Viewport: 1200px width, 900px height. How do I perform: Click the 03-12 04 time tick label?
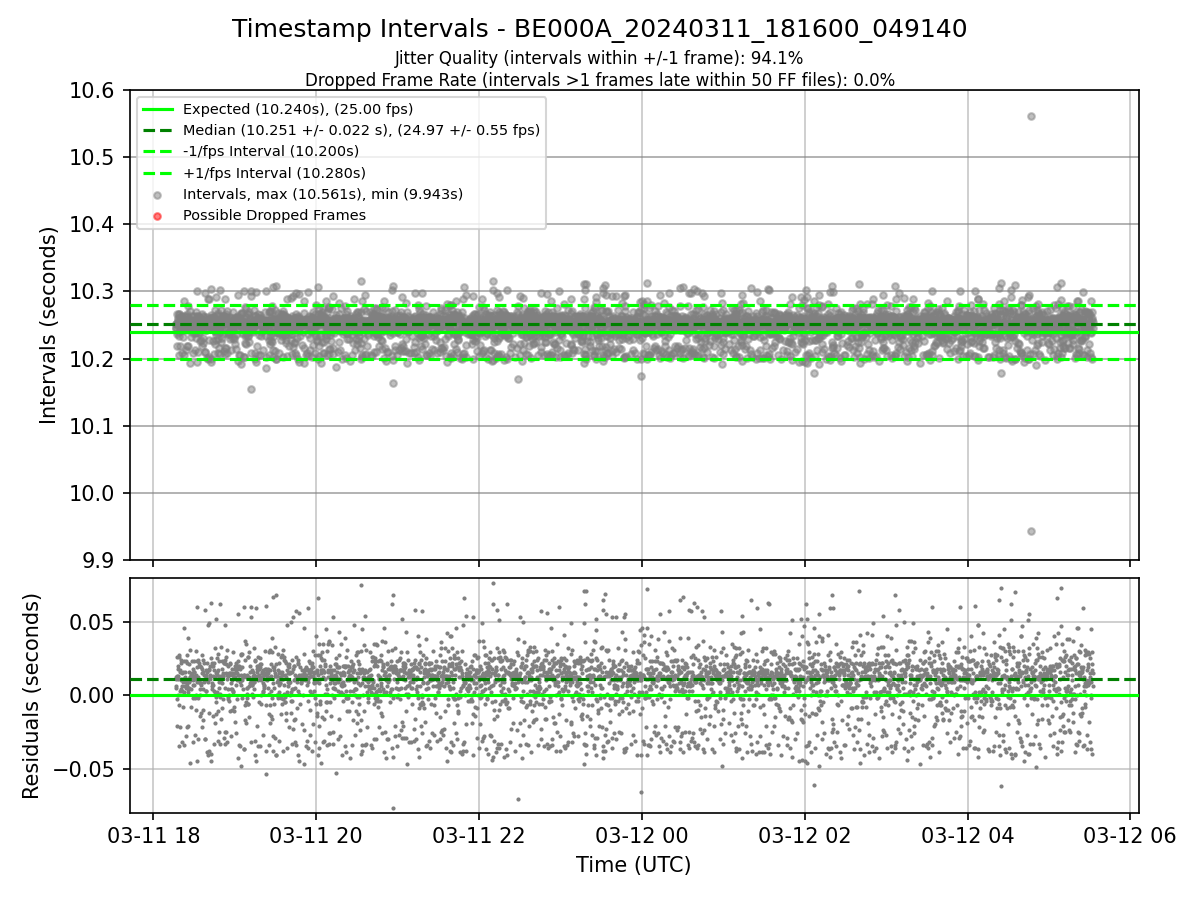pyautogui.click(x=967, y=835)
